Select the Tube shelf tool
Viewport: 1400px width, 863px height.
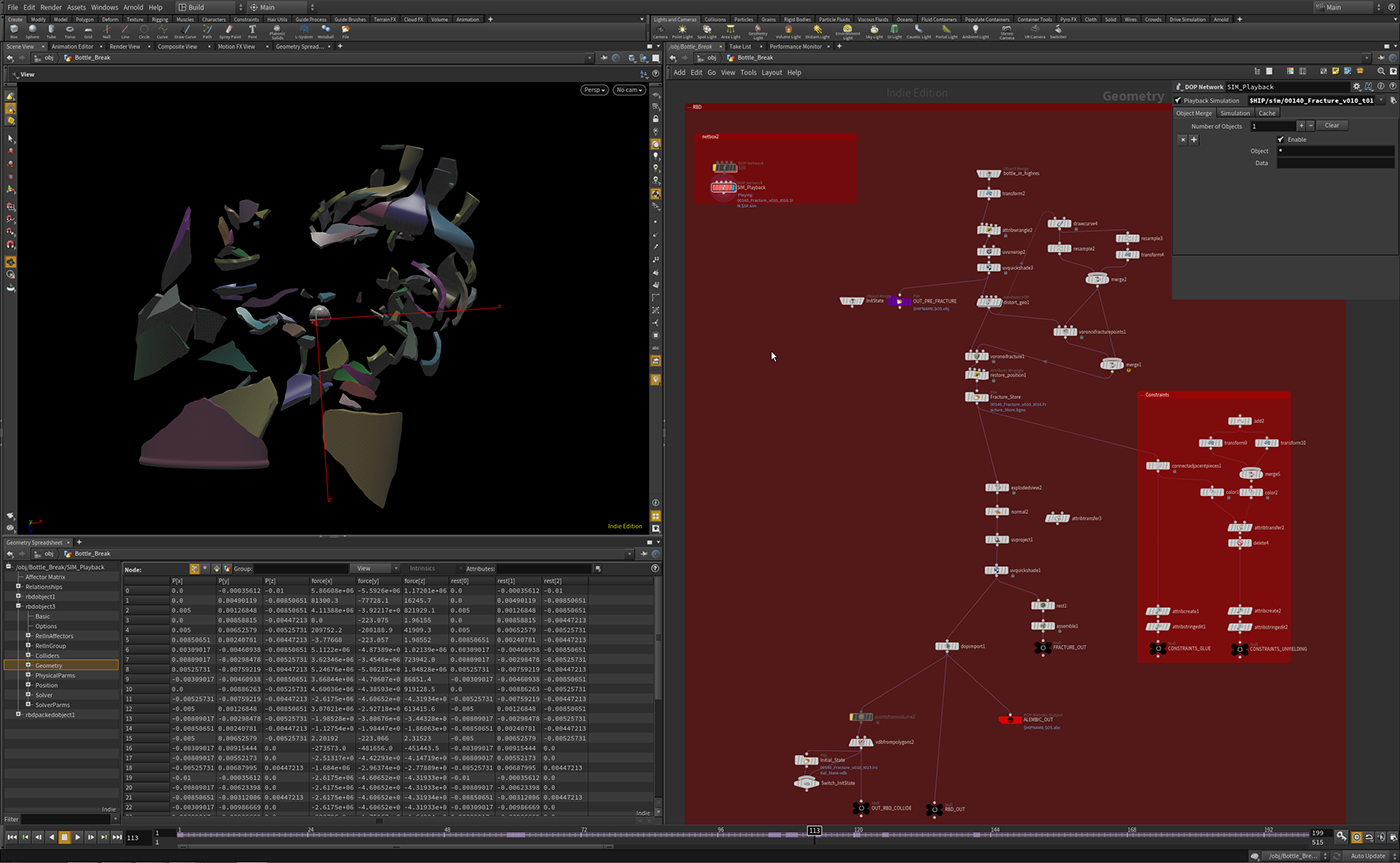[51, 31]
